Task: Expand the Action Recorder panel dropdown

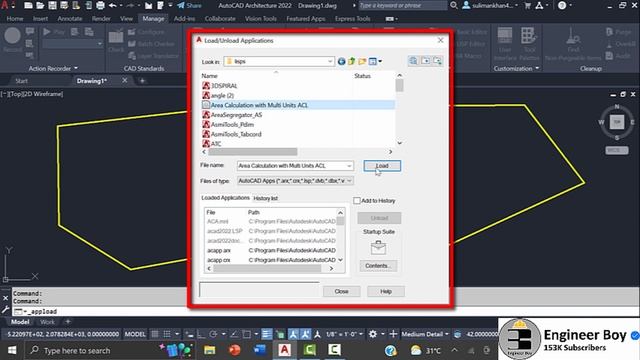Action: [76, 68]
